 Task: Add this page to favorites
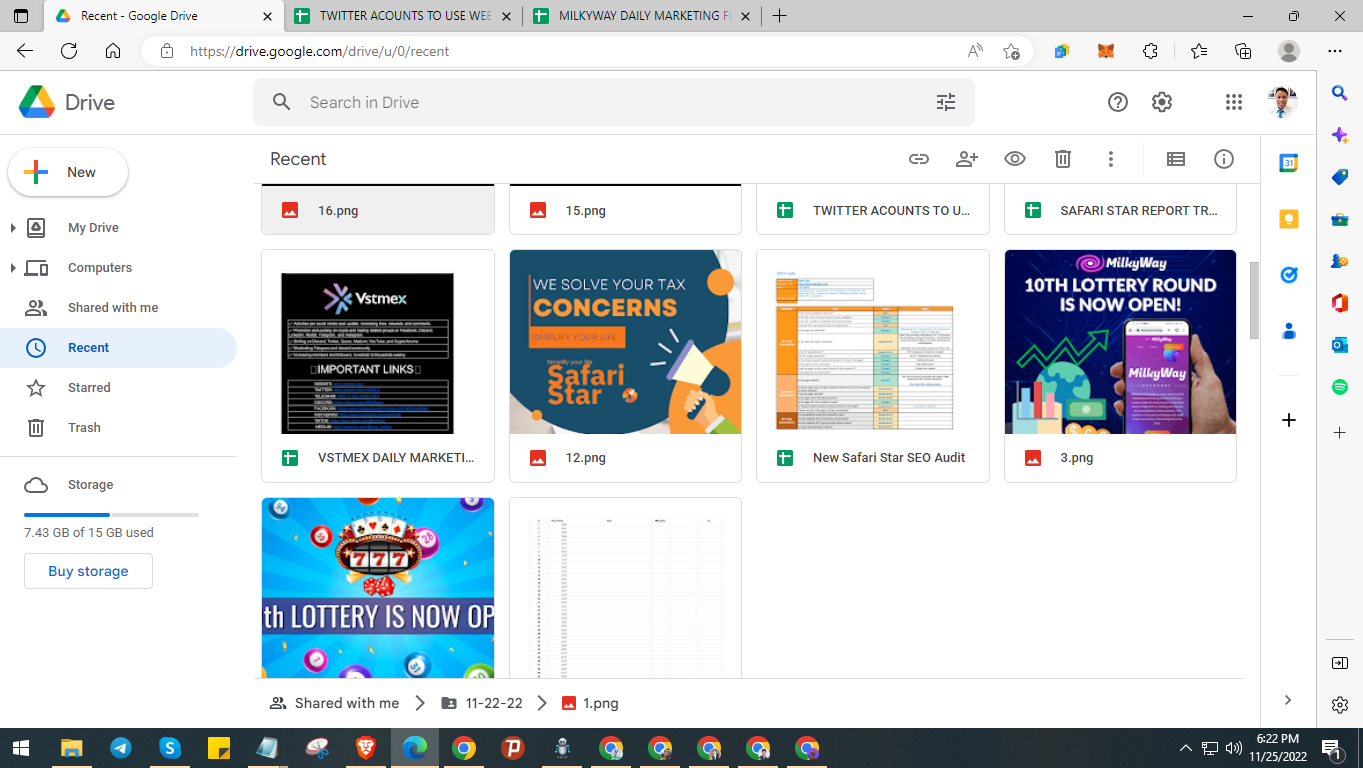(x=1011, y=51)
